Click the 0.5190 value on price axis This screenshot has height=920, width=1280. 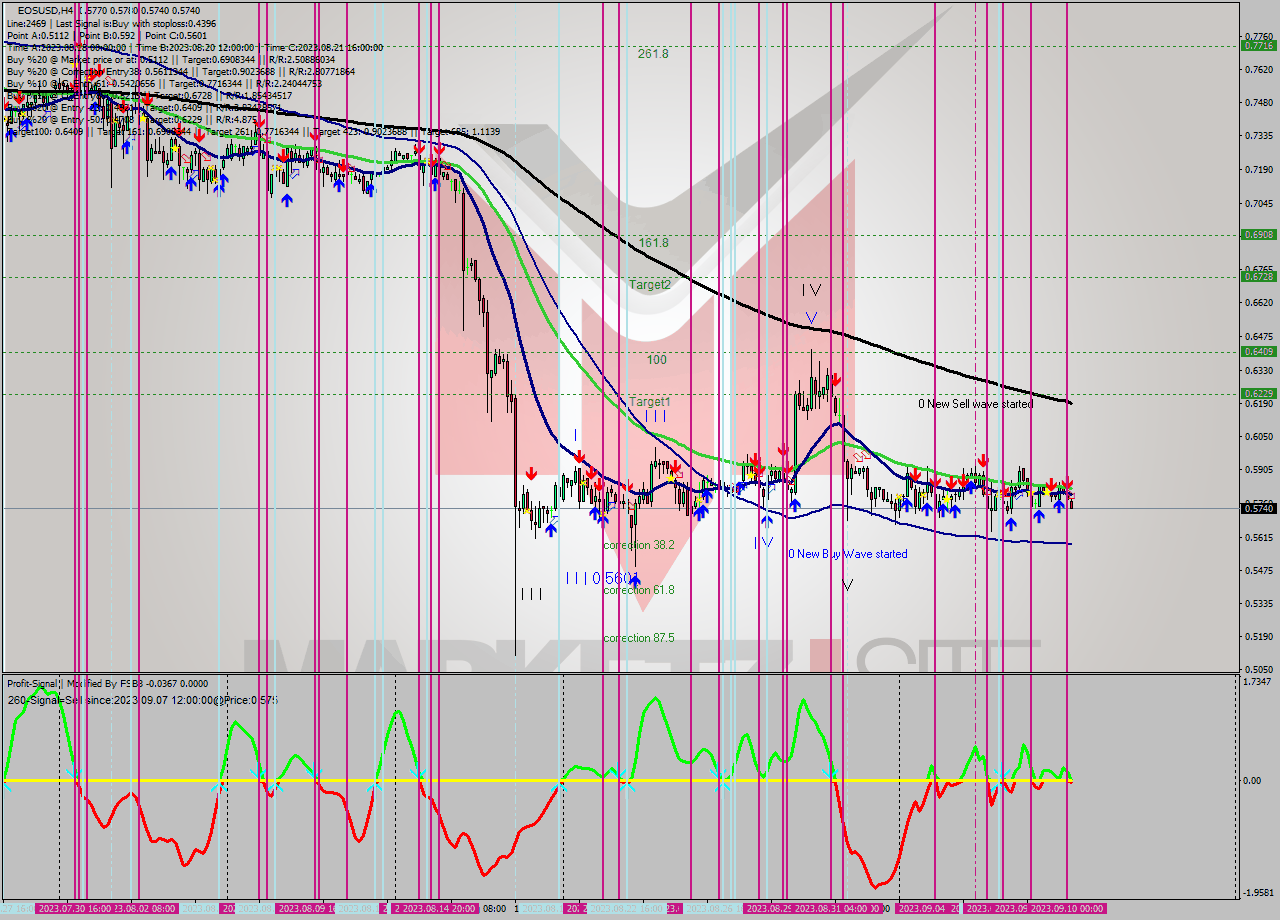click(x=1258, y=636)
